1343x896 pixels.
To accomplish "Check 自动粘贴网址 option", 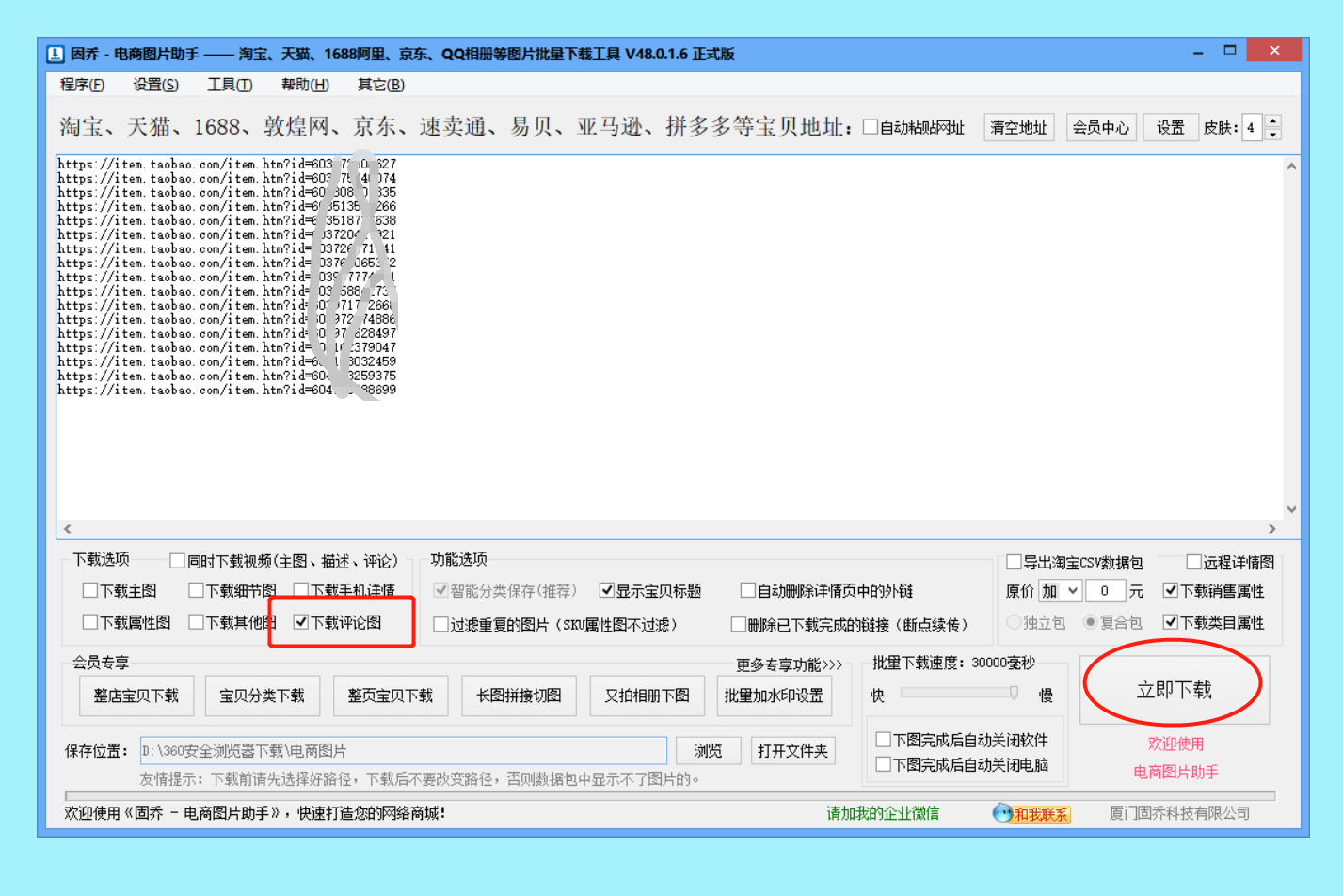I will coord(871,127).
